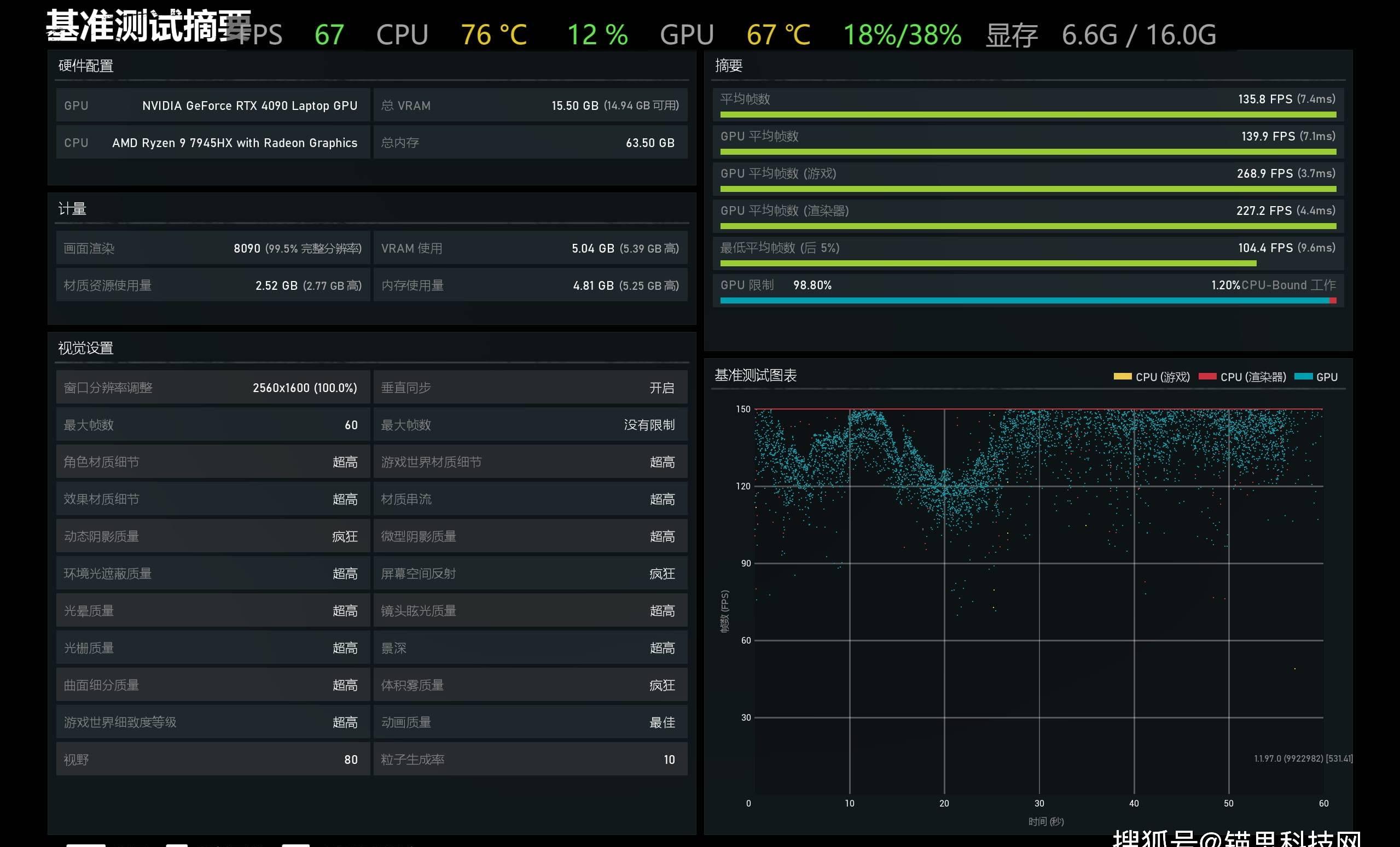Click the 微型阴影质量 row
This screenshot has width=1400, height=847.
[x=530, y=536]
